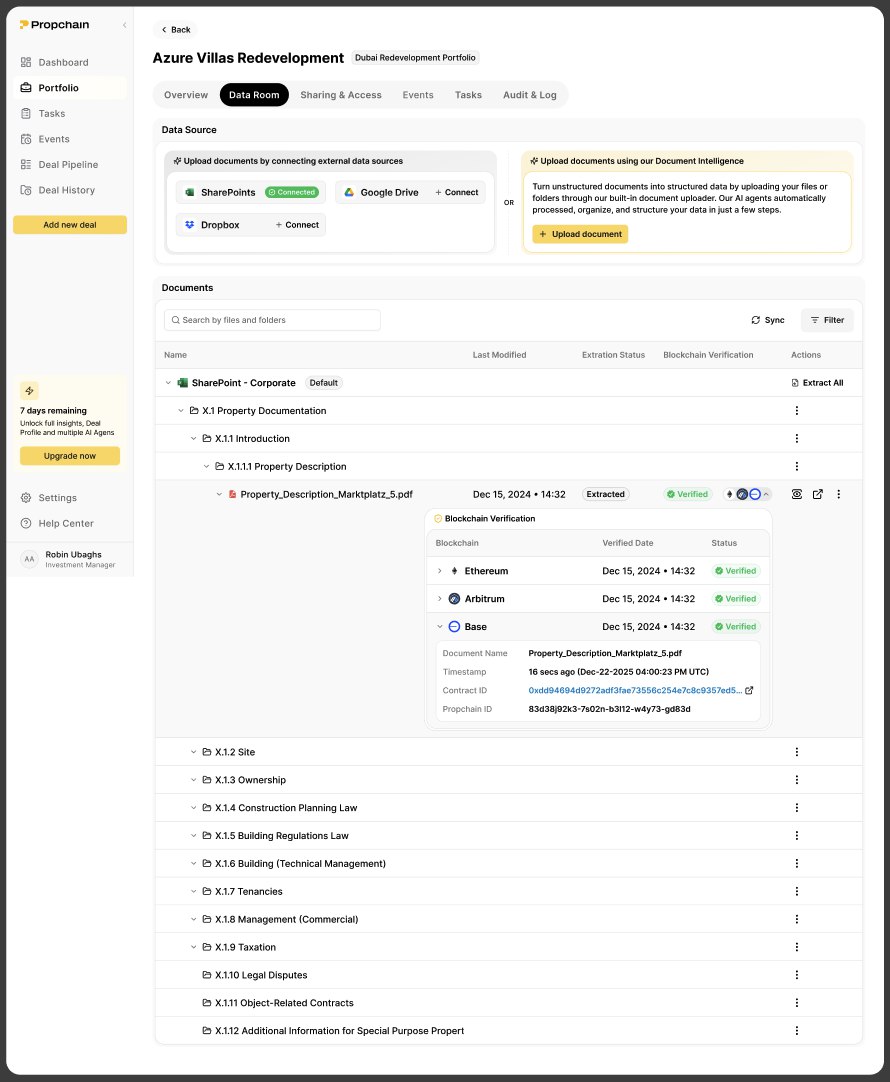Go to Deal Pipeline in sidebar
The height and width of the screenshot is (1082, 890).
click(x=69, y=164)
